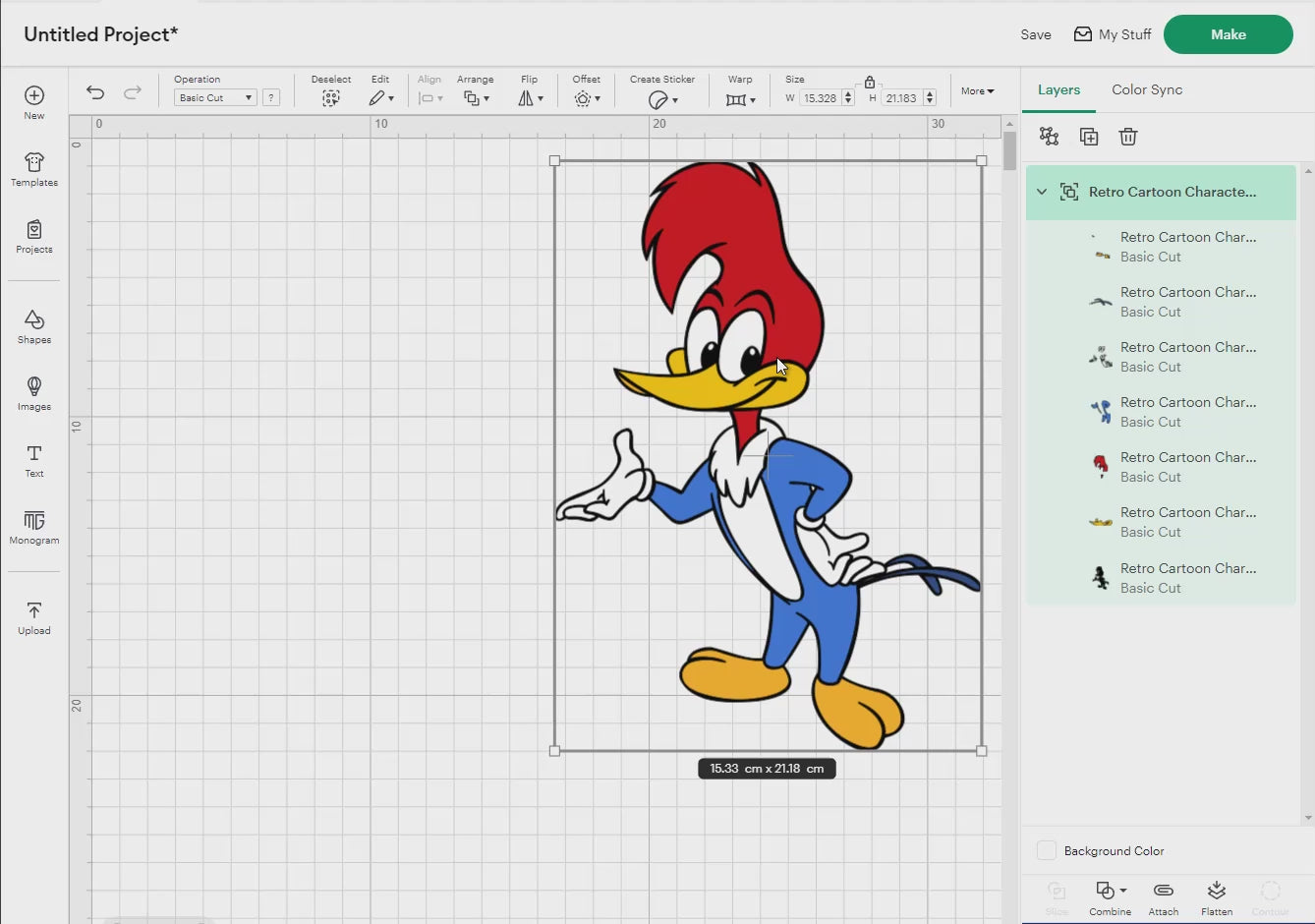The width and height of the screenshot is (1315, 924).
Task: Click the bottom-right selection handle of the image
Action: [981, 751]
